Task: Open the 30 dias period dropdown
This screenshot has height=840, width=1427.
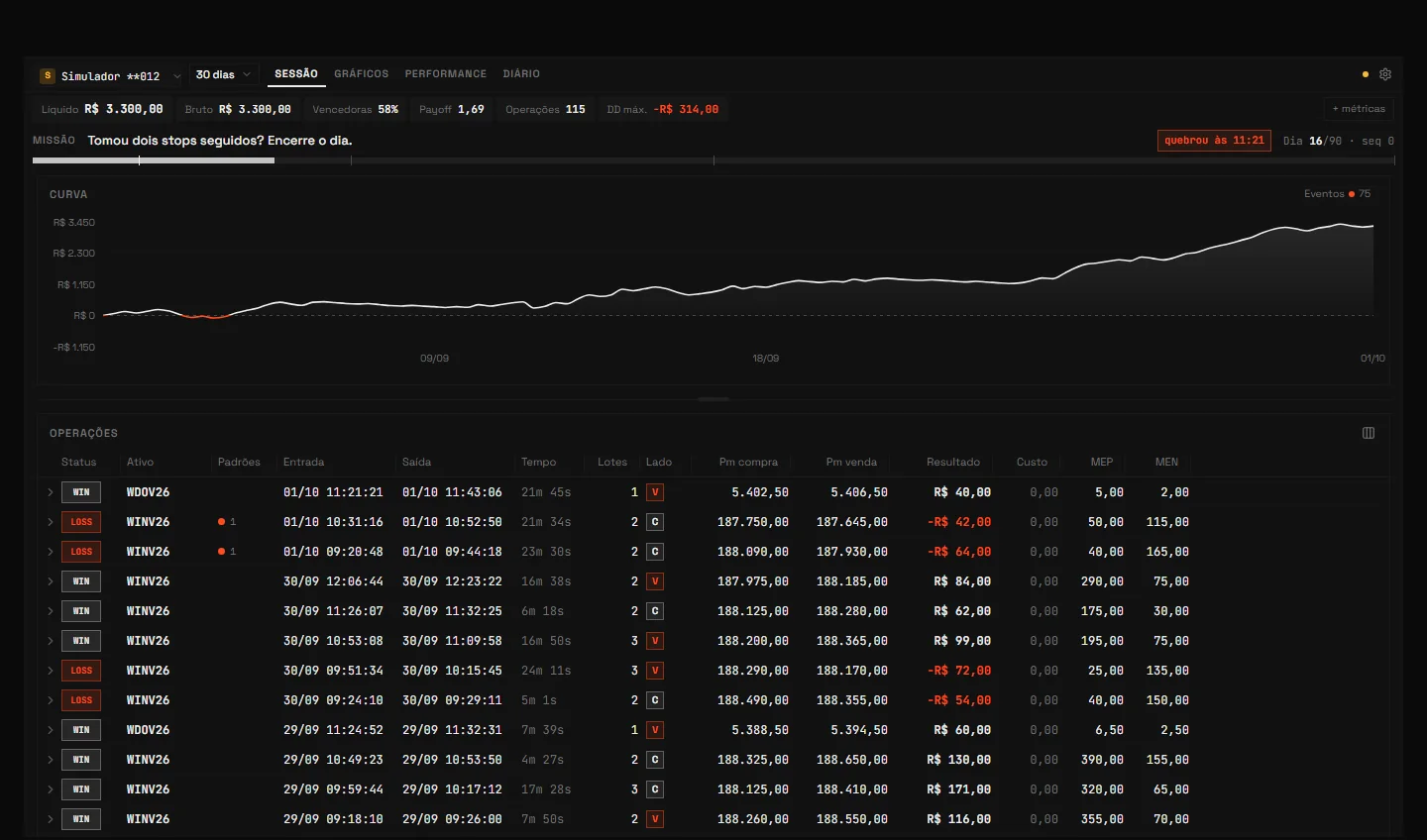Action: 223,74
